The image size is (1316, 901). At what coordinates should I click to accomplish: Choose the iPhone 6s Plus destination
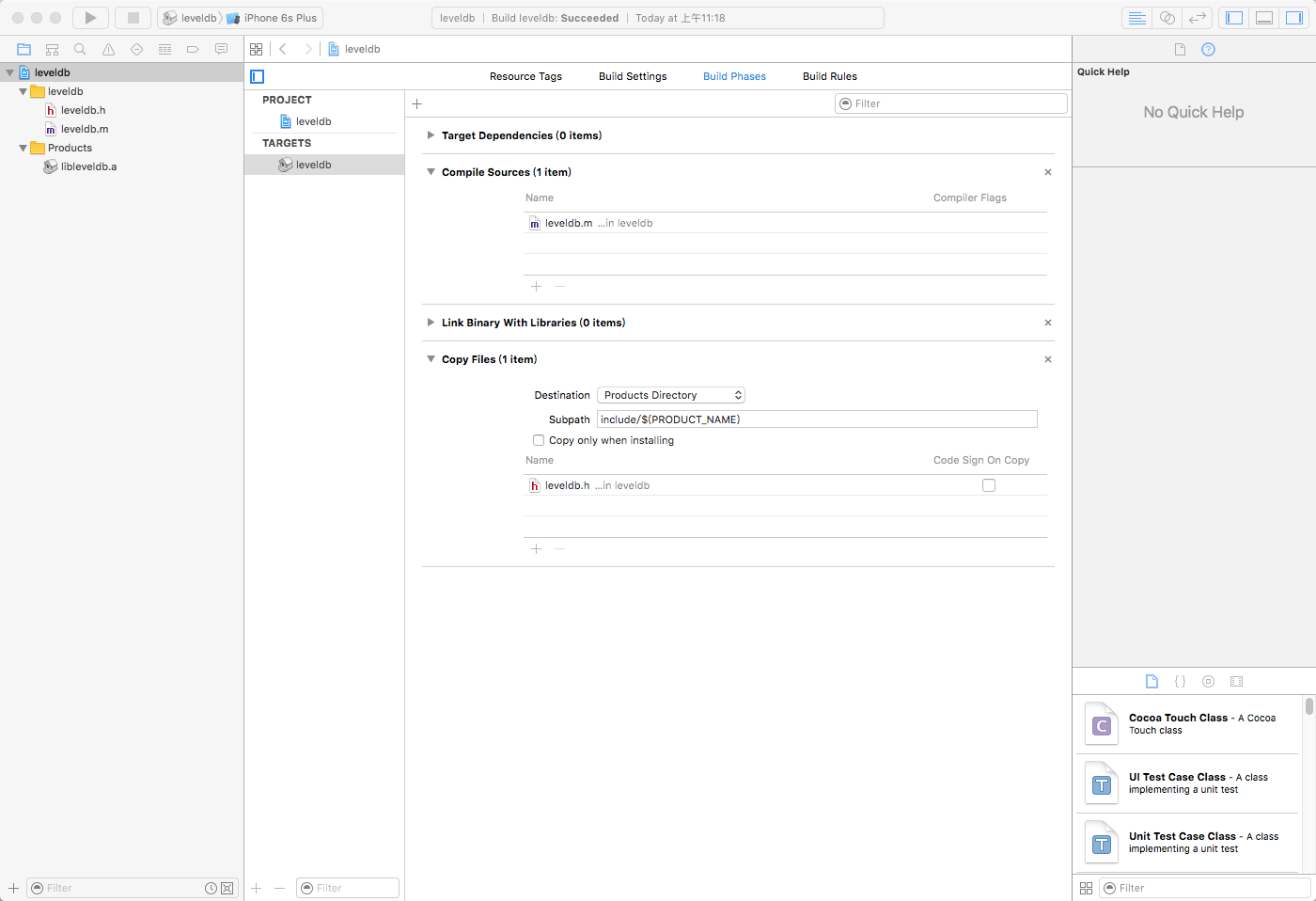tap(273, 18)
